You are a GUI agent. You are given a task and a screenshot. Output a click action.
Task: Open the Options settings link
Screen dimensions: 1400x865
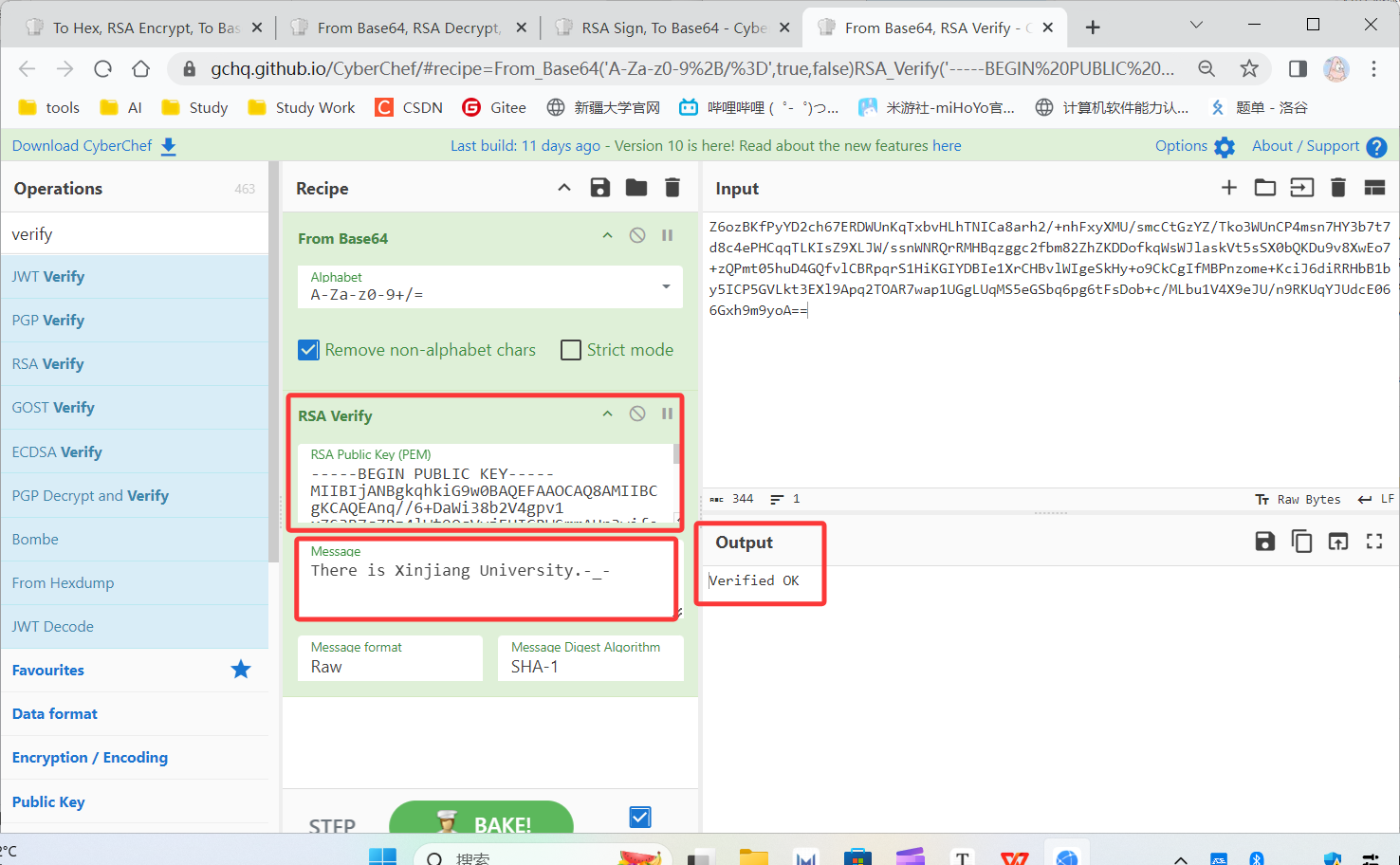(x=1194, y=146)
